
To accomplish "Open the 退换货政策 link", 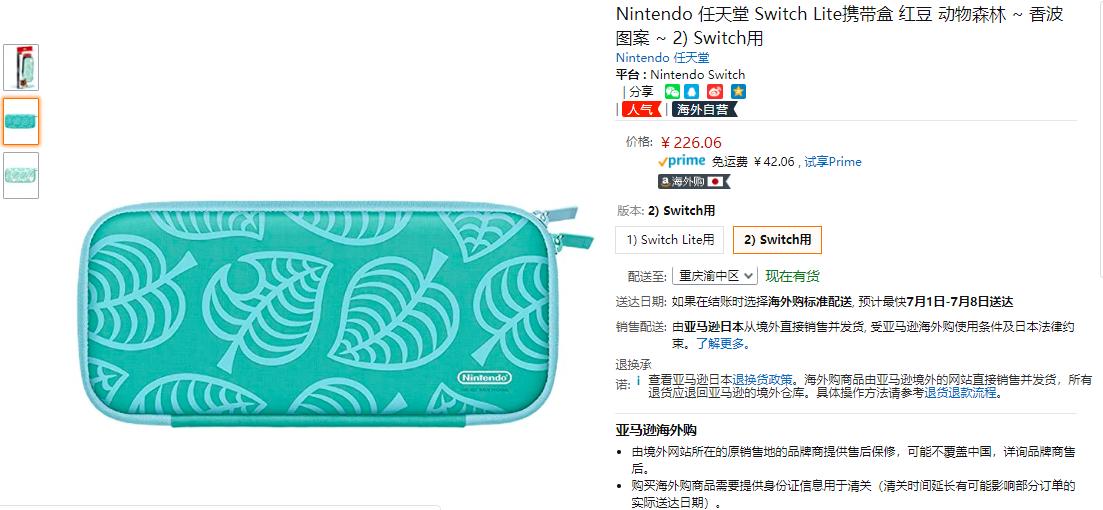I will [762, 379].
